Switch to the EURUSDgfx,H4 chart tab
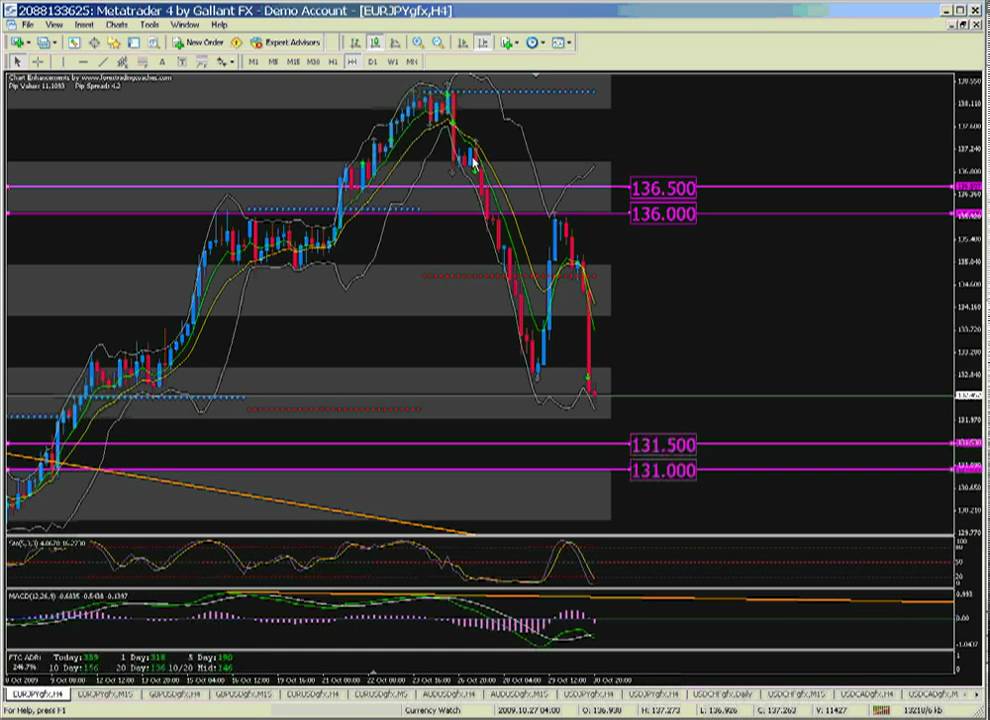The image size is (990, 720). [313, 694]
